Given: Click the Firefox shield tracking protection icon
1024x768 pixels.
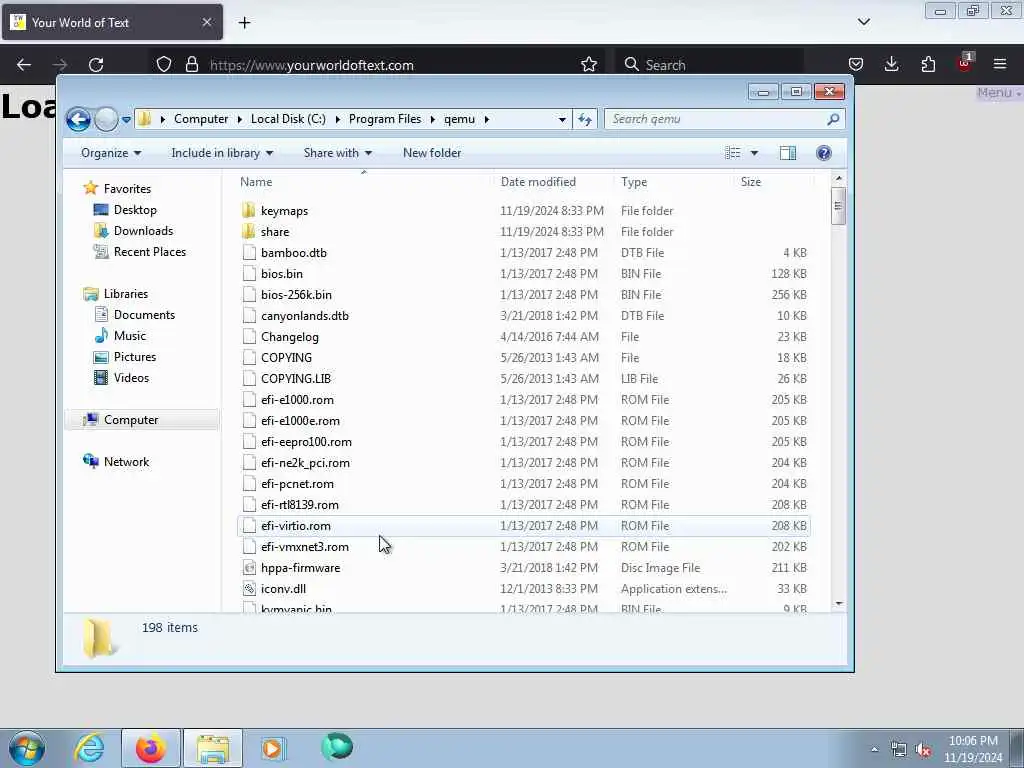Looking at the screenshot, I should pyautogui.click(x=164, y=65).
